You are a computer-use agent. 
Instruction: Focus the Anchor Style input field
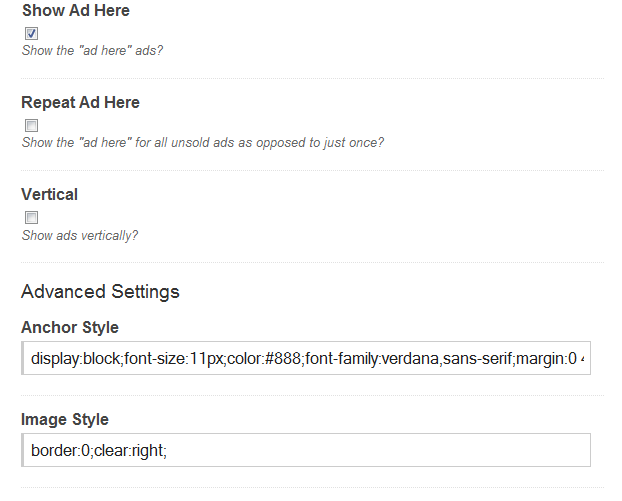coord(306,358)
